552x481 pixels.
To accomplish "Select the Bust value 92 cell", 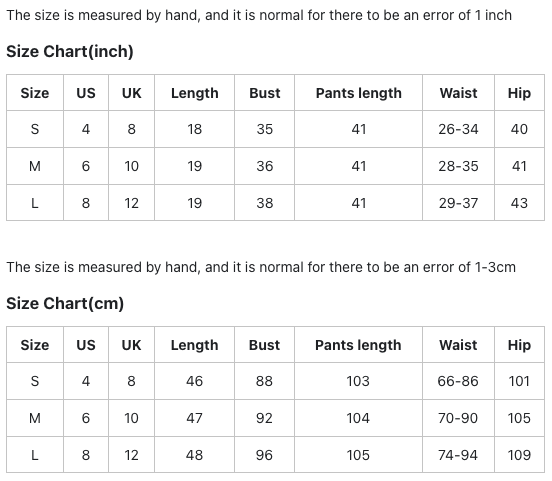I will 265,418.
